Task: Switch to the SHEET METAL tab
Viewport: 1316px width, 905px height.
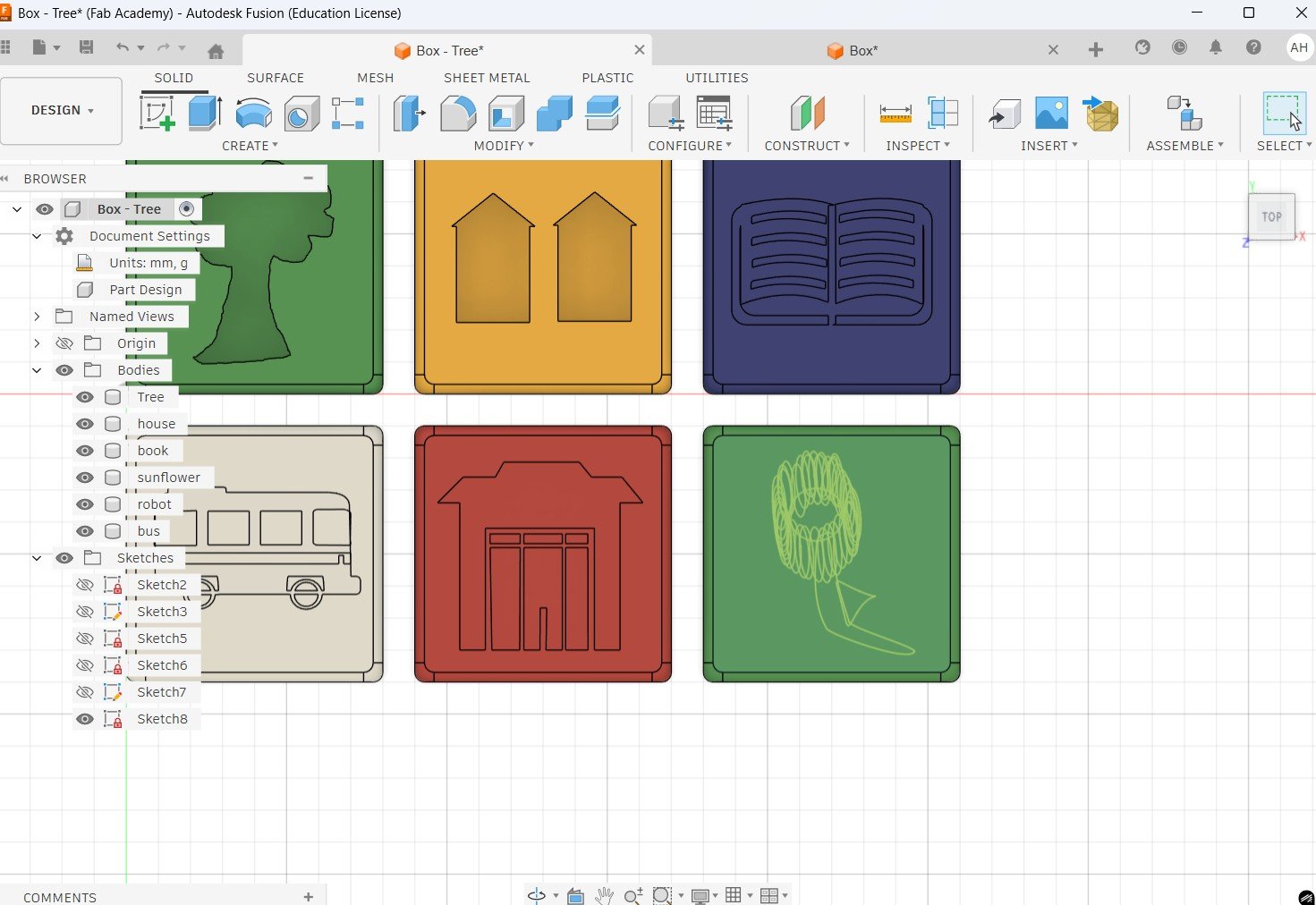Action: [x=487, y=78]
